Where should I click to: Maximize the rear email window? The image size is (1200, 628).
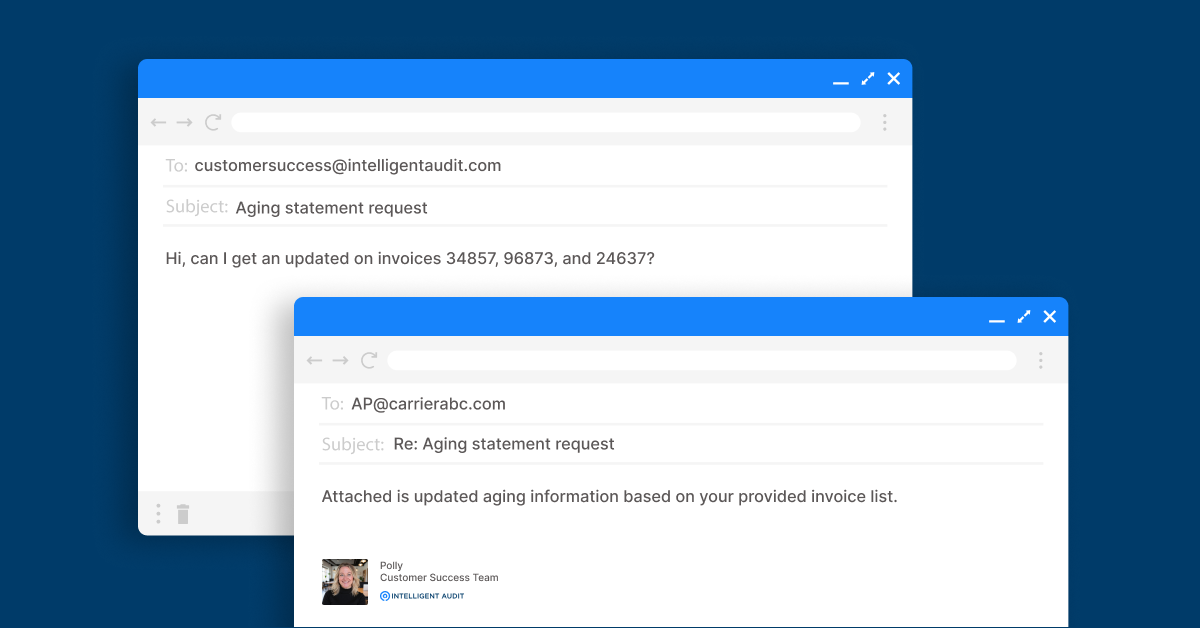coord(868,78)
